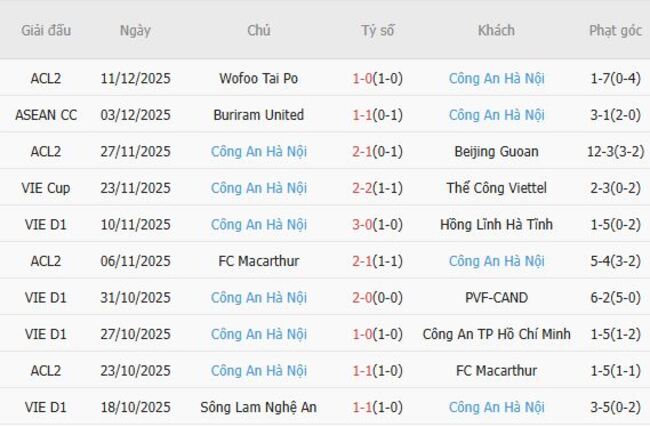Select the VIE Cup league label
Image resolution: width=650 pixels, height=427 pixels.
click(46, 188)
